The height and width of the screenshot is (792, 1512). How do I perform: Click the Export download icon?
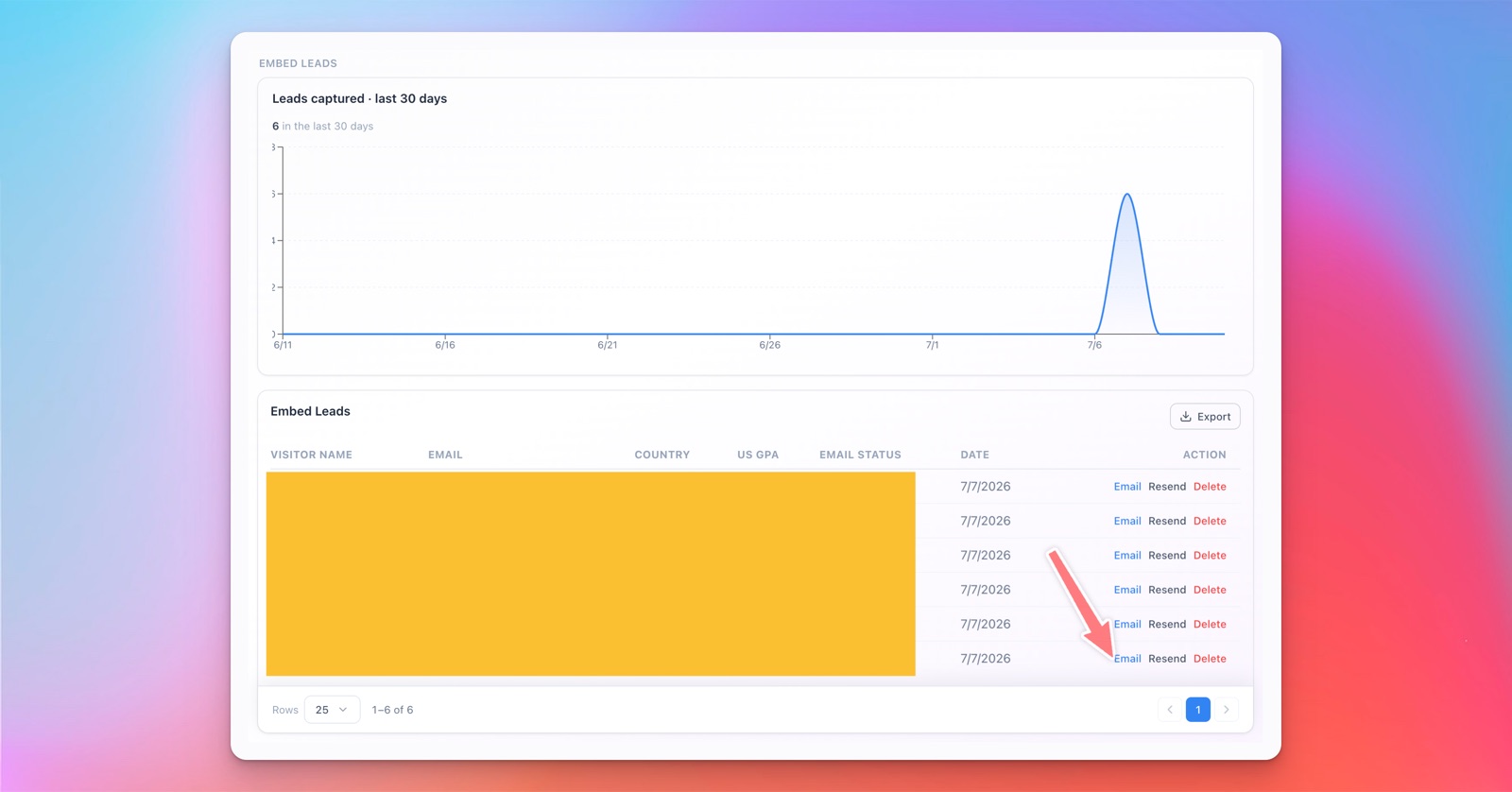click(1185, 417)
